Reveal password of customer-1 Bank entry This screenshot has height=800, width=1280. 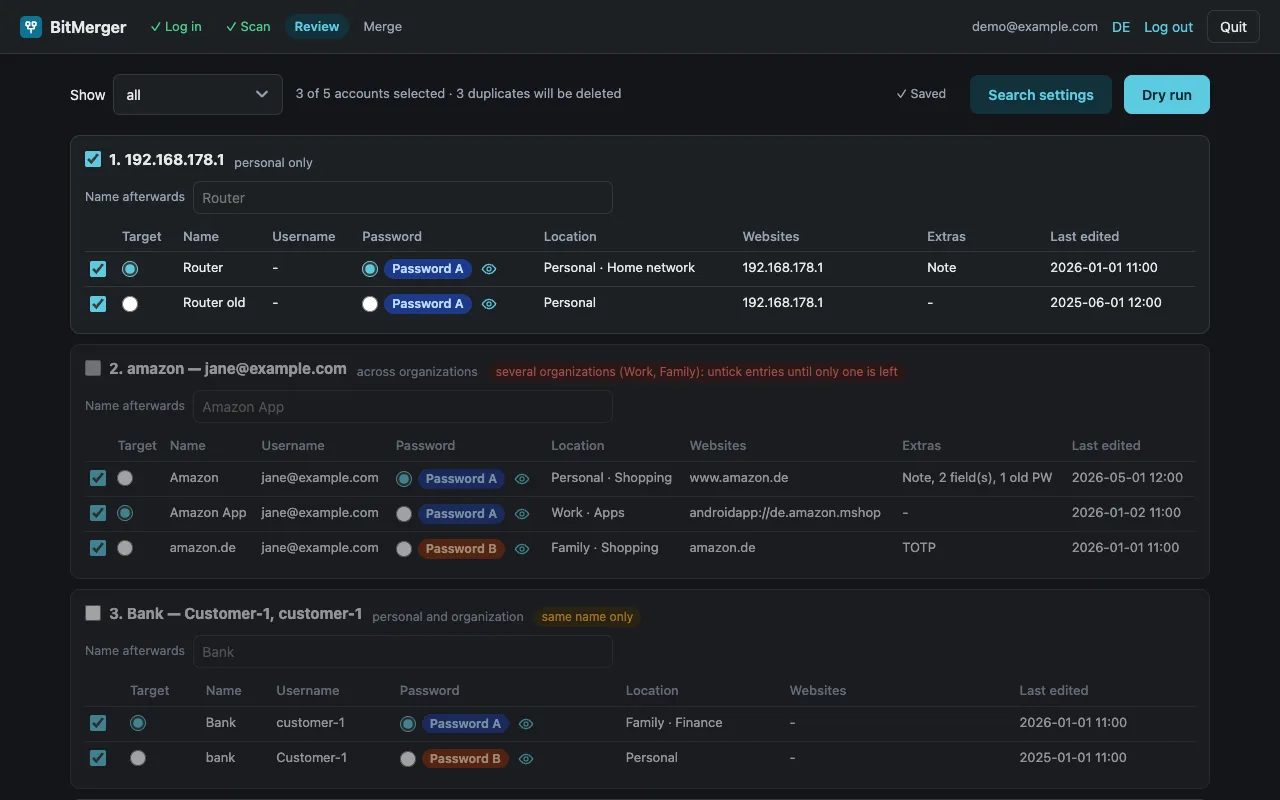click(526, 724)
